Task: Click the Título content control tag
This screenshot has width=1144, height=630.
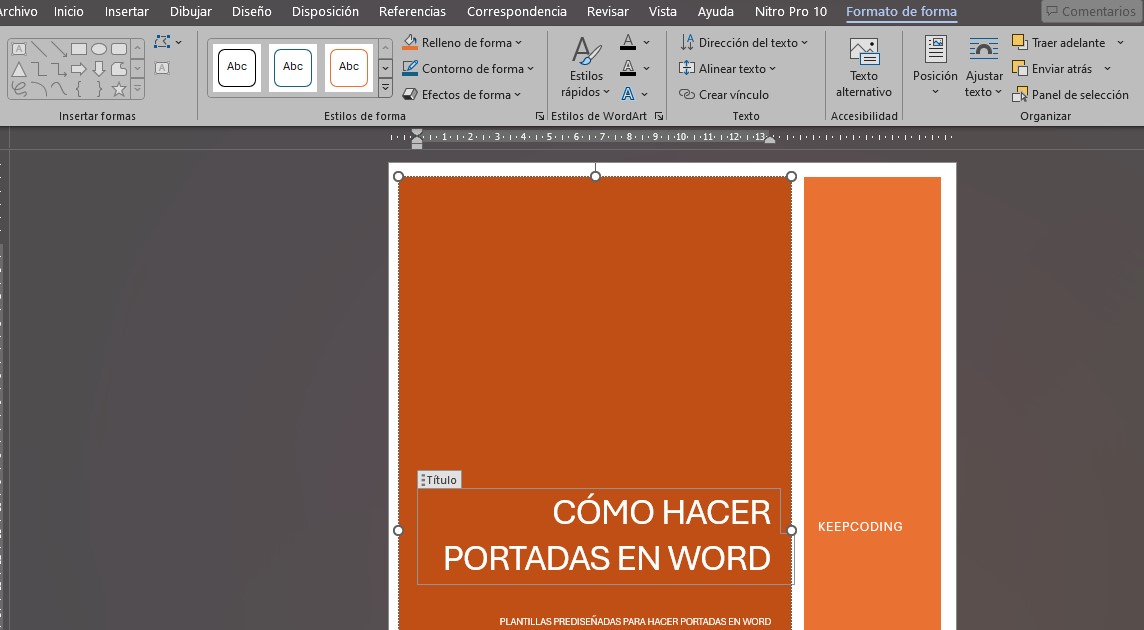Action: click(439, 480)
